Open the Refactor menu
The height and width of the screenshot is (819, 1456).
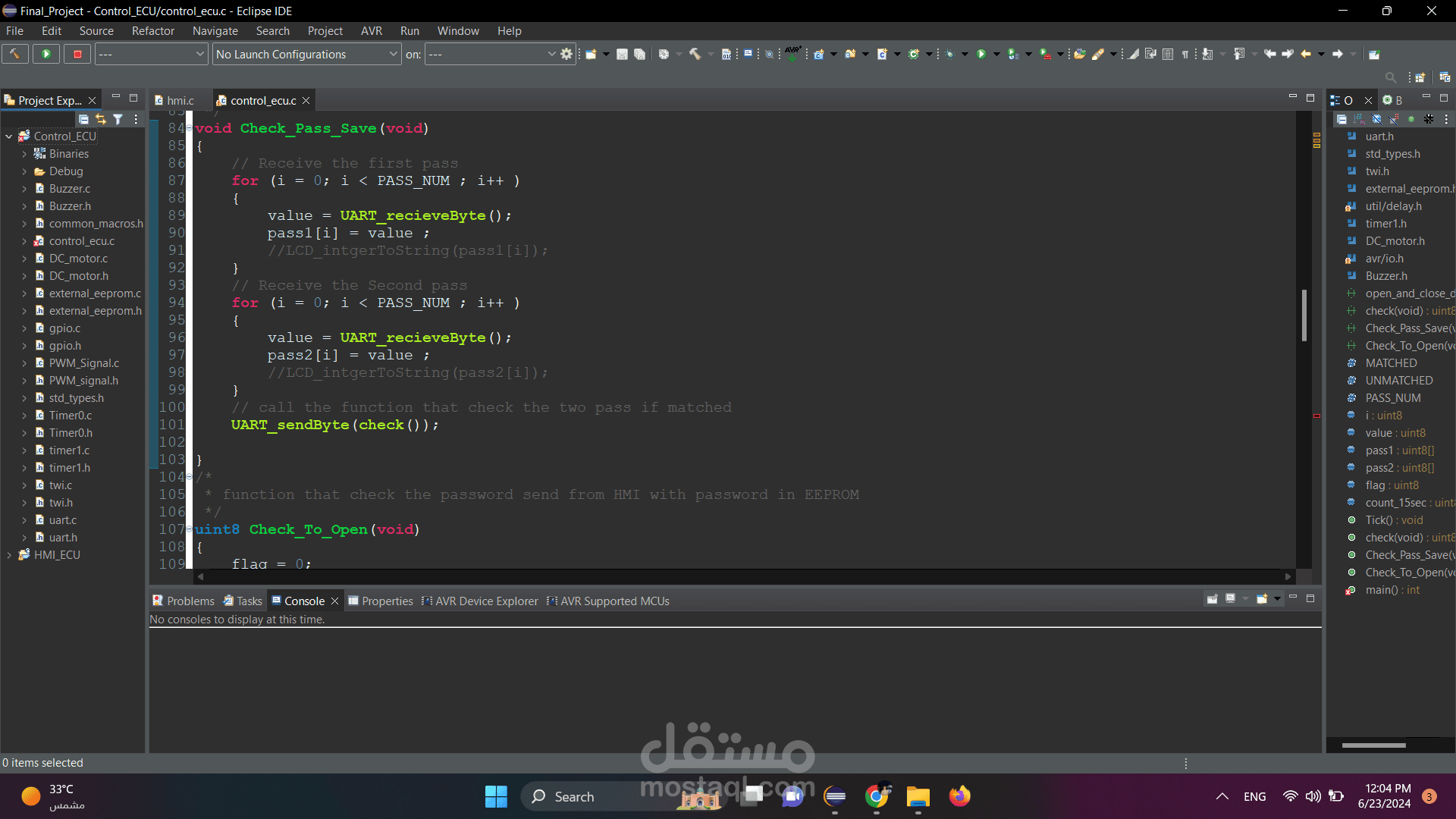click(152, 31)
